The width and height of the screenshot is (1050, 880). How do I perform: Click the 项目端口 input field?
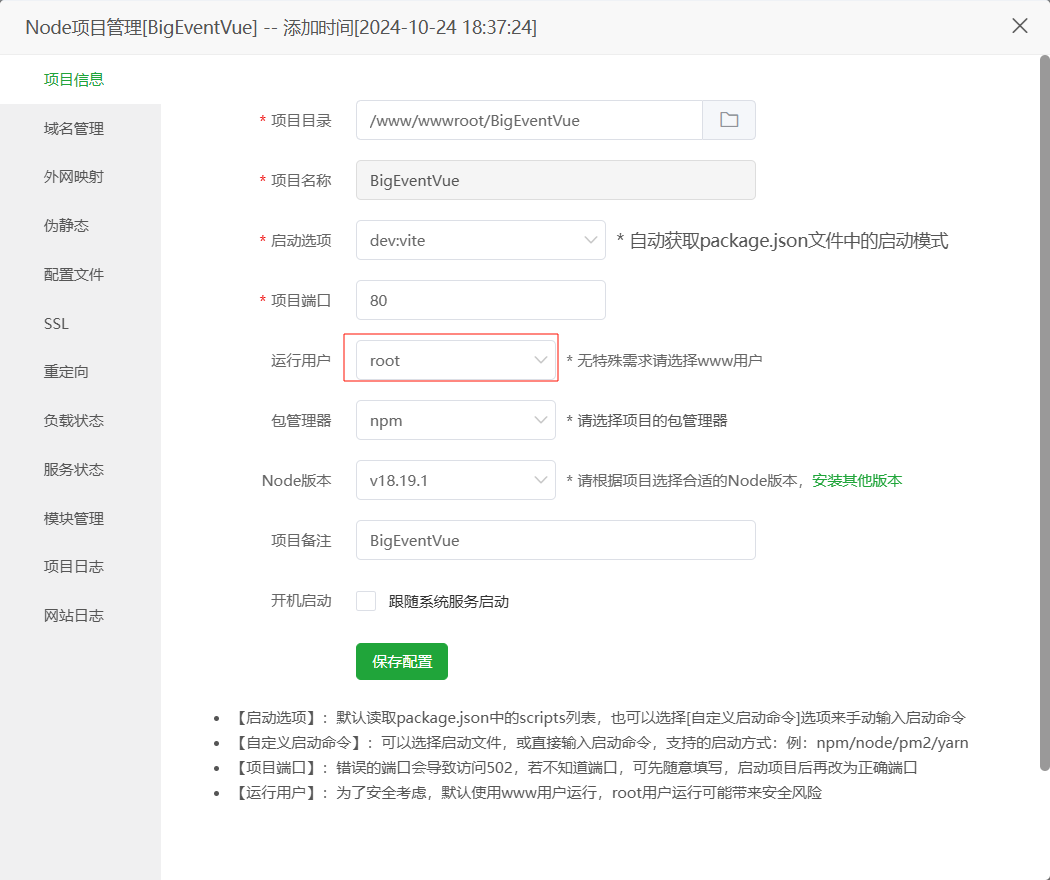click(x=480, y=300)
